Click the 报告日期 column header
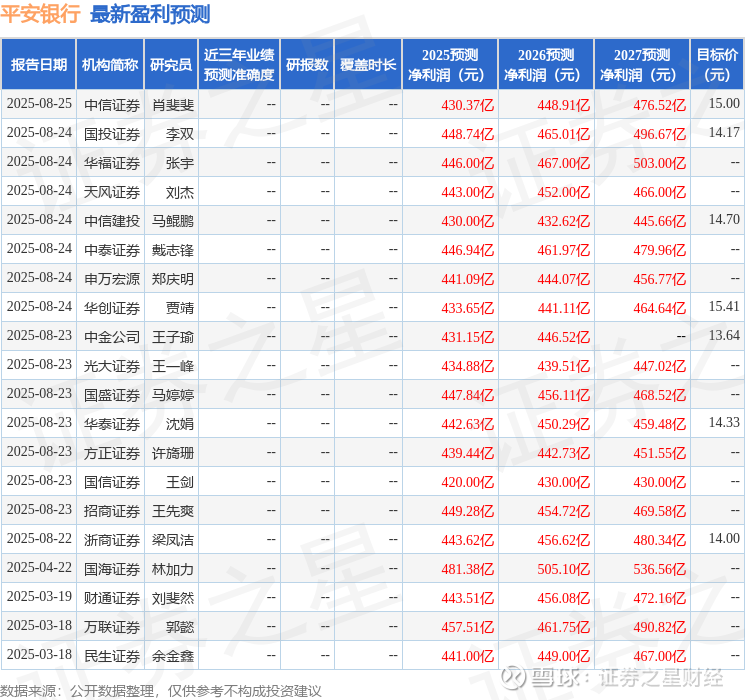This screenshot has height=700, width=745. pos(38,65)
